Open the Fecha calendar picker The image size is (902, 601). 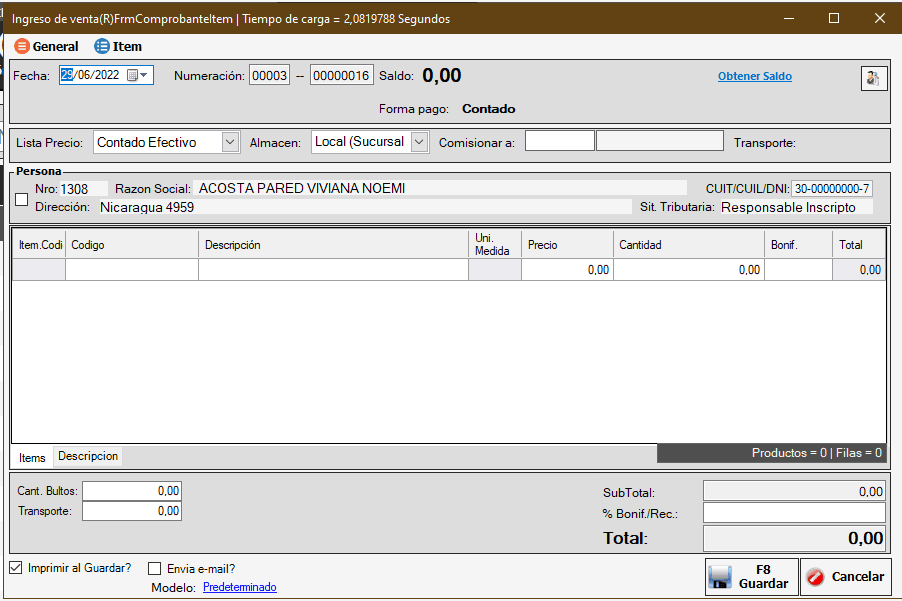[x=132, y=75]
